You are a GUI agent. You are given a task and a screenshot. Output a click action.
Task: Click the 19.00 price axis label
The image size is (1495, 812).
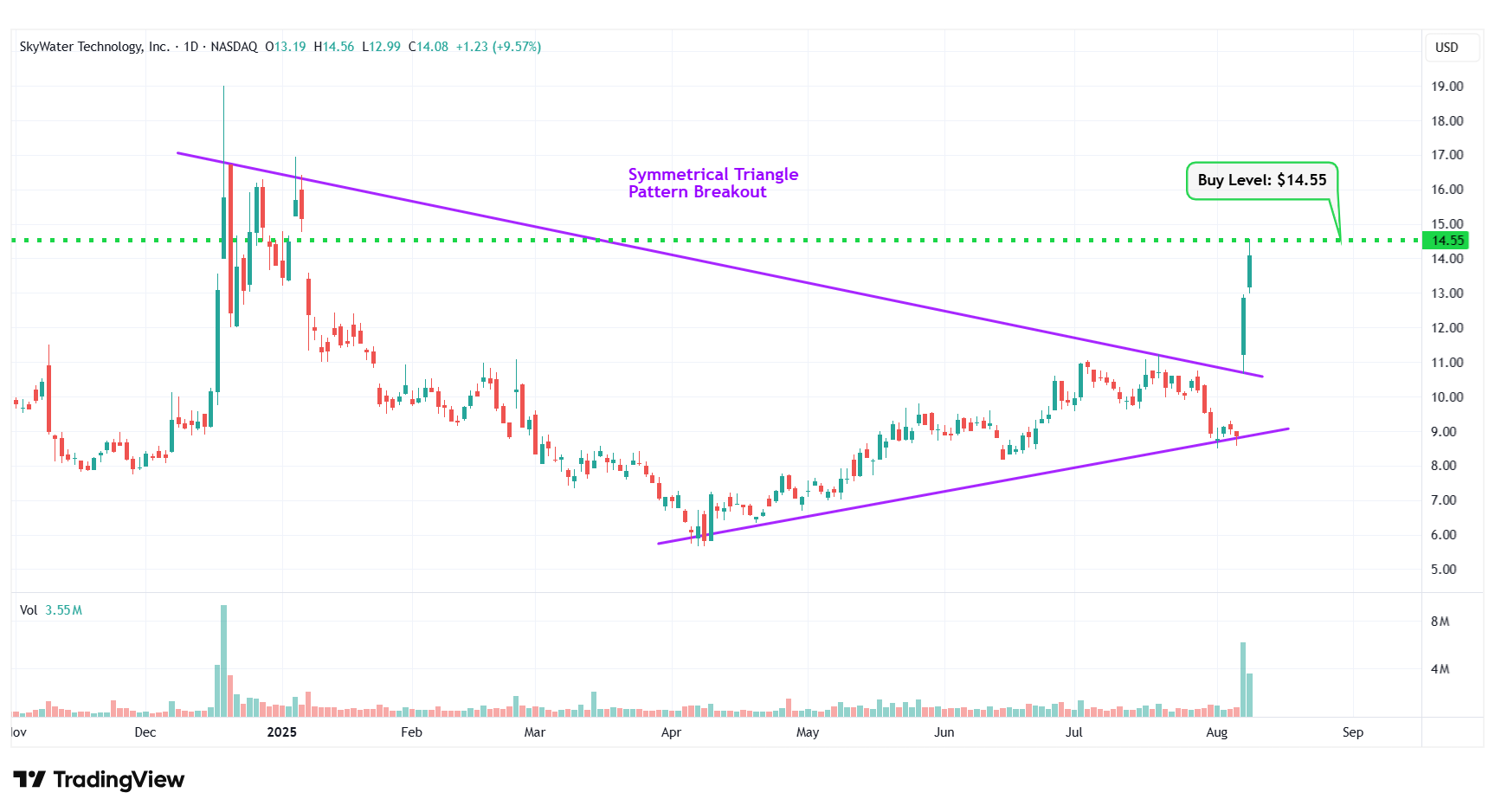(1447, 87)
